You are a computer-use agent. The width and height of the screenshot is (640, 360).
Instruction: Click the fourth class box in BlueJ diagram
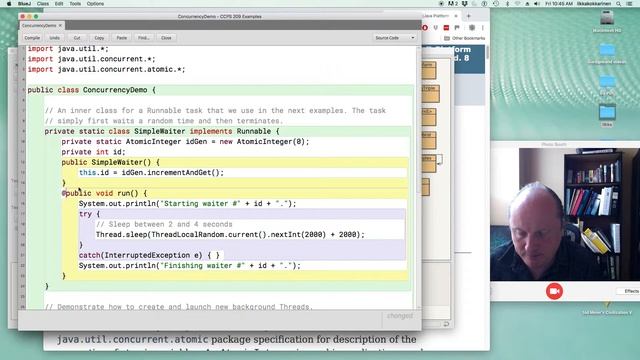point(429,140)
